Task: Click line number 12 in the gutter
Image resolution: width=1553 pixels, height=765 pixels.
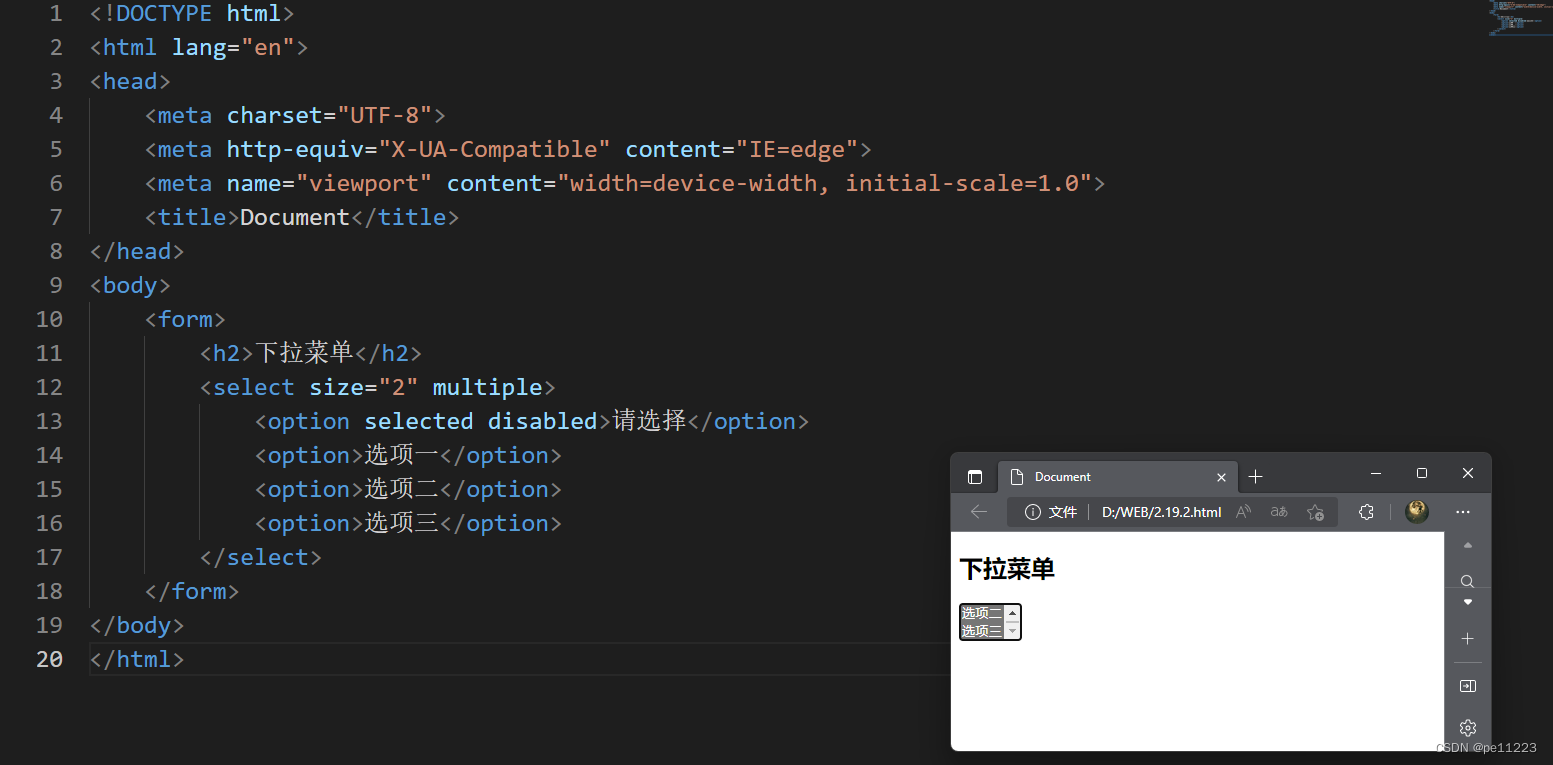Action: 49,388
